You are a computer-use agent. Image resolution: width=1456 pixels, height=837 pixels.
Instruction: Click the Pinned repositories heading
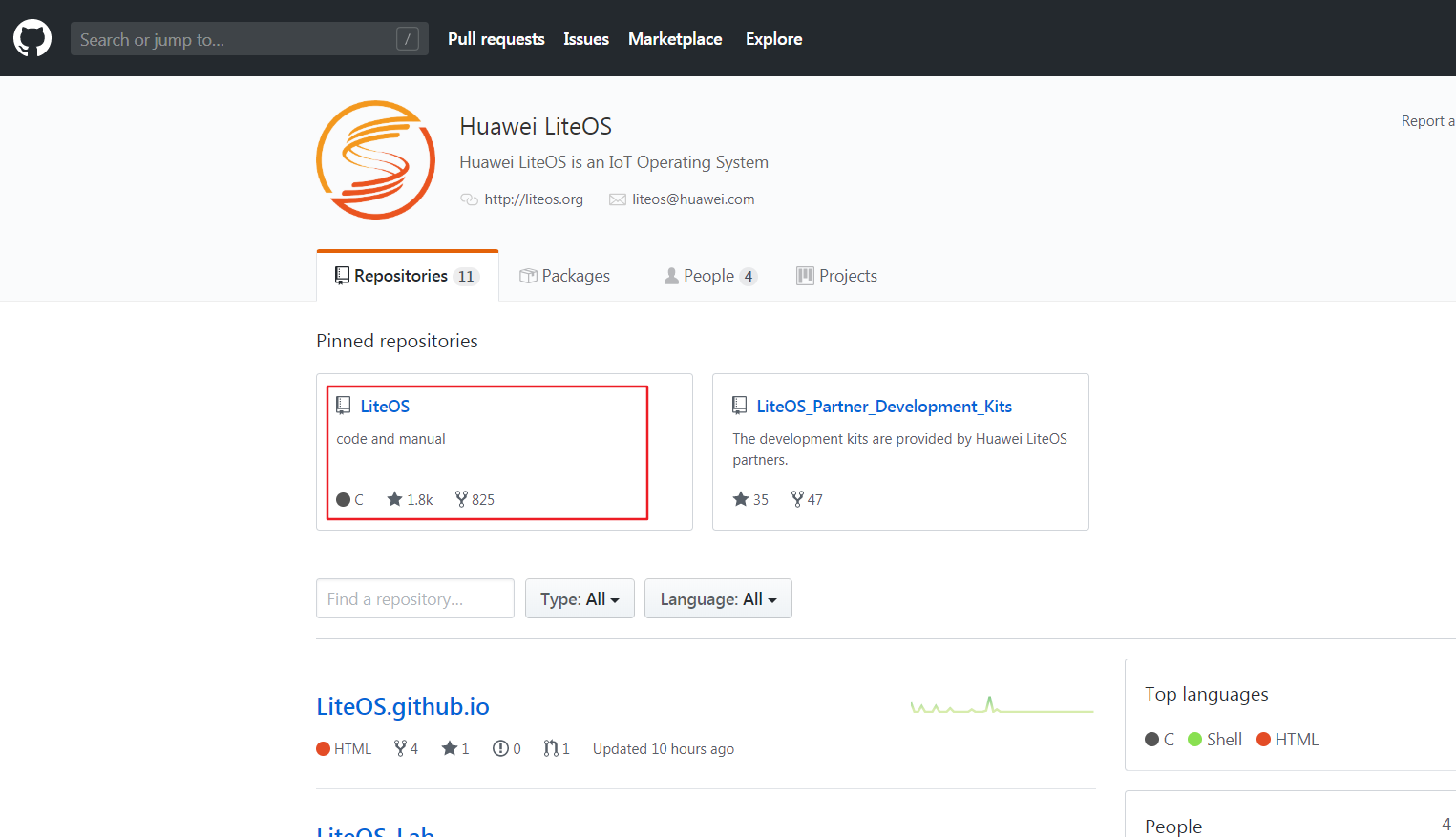pos(397,341)
